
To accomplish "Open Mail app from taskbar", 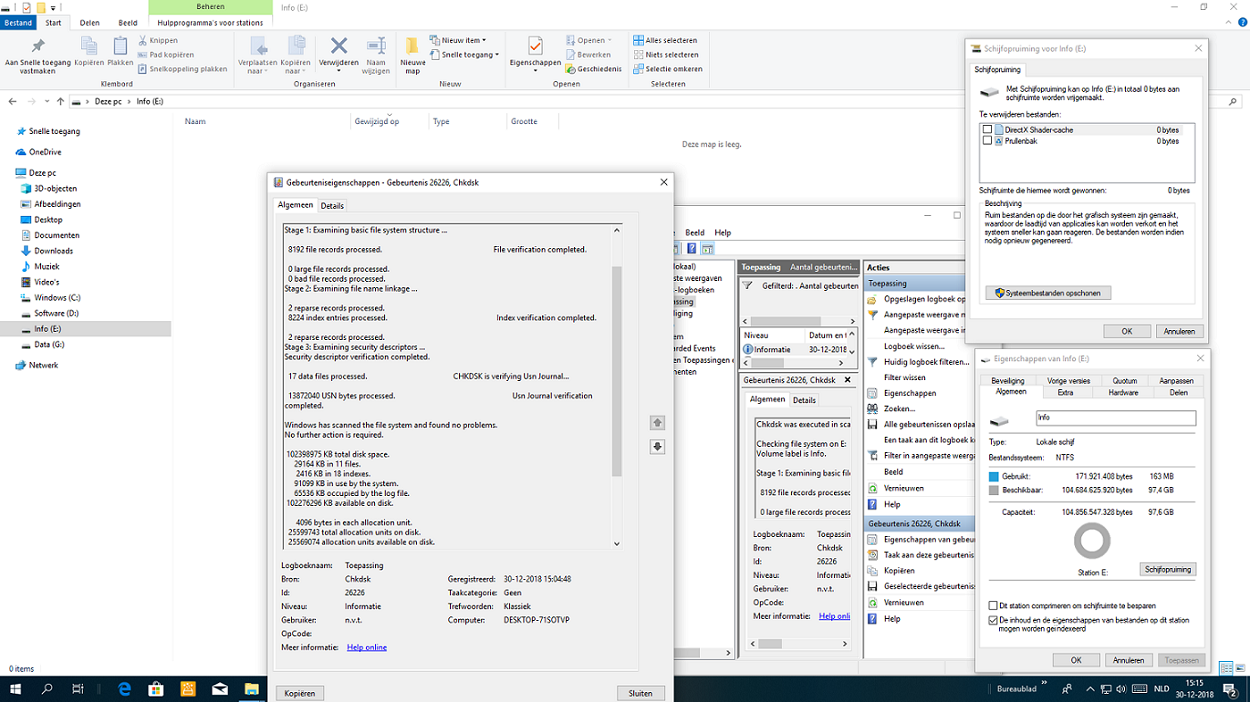I will coord(219,690).
